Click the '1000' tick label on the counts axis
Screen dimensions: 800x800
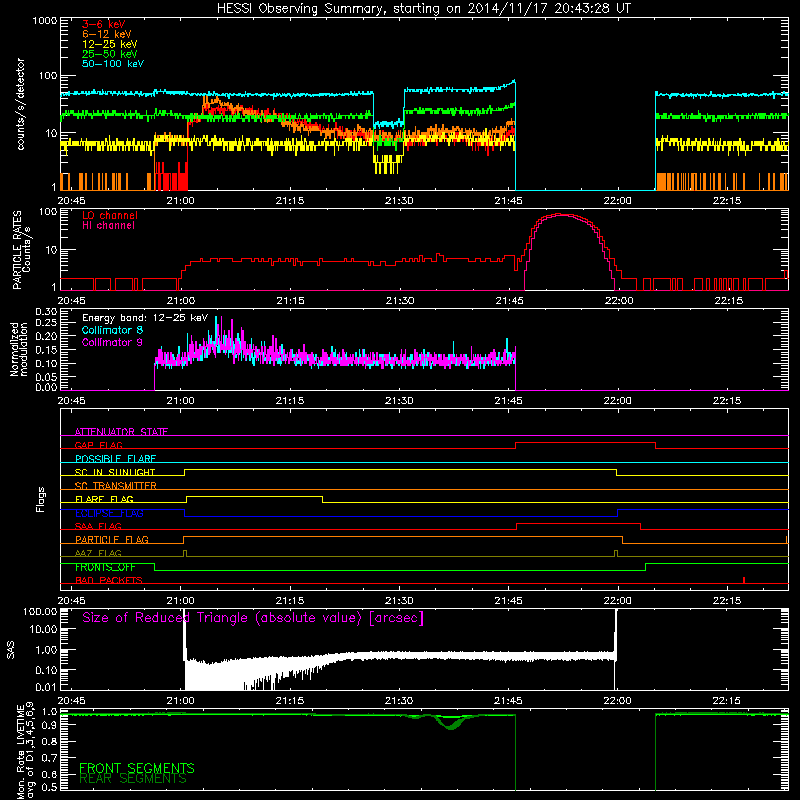click(x=44, y=21)
